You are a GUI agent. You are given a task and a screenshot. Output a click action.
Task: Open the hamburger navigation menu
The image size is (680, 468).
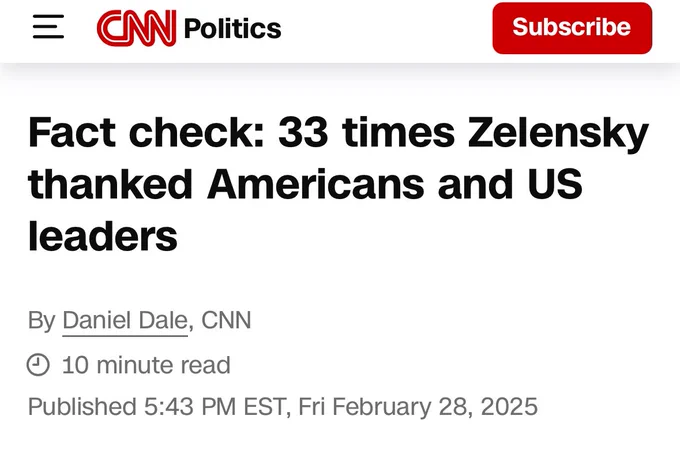[48, 27]
